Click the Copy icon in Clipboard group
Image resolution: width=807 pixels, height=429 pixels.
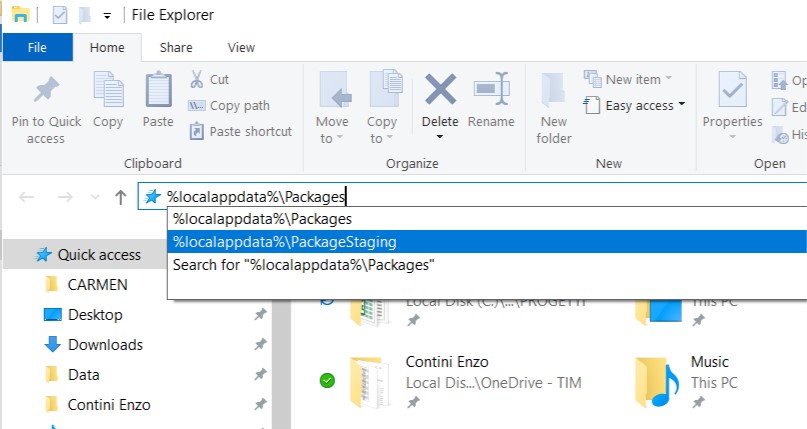coord(108,92)
